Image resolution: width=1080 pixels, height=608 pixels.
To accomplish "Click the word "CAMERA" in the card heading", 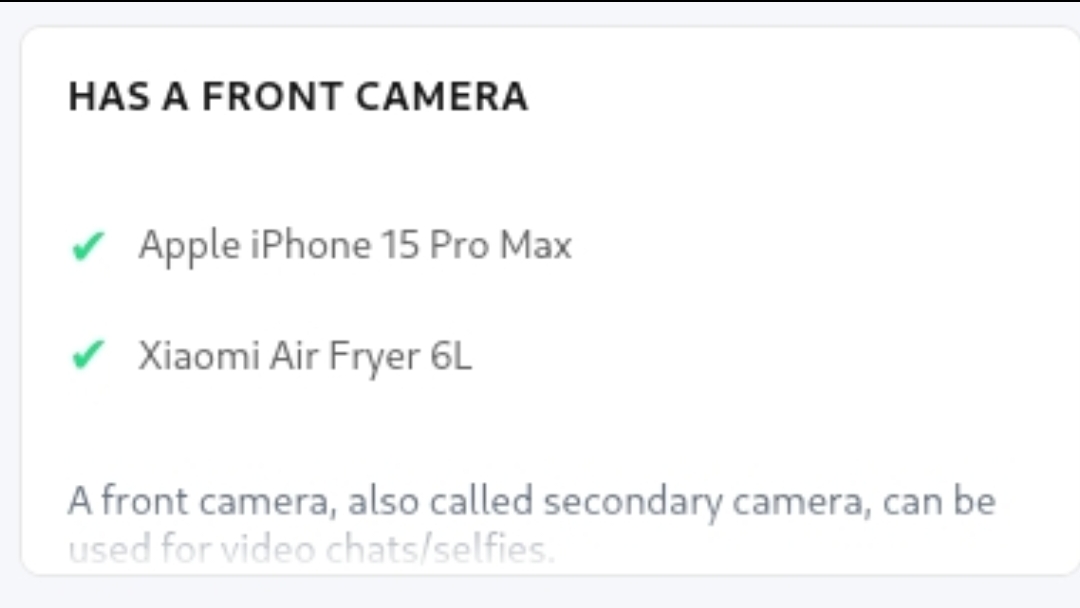I will coord(441,97).
